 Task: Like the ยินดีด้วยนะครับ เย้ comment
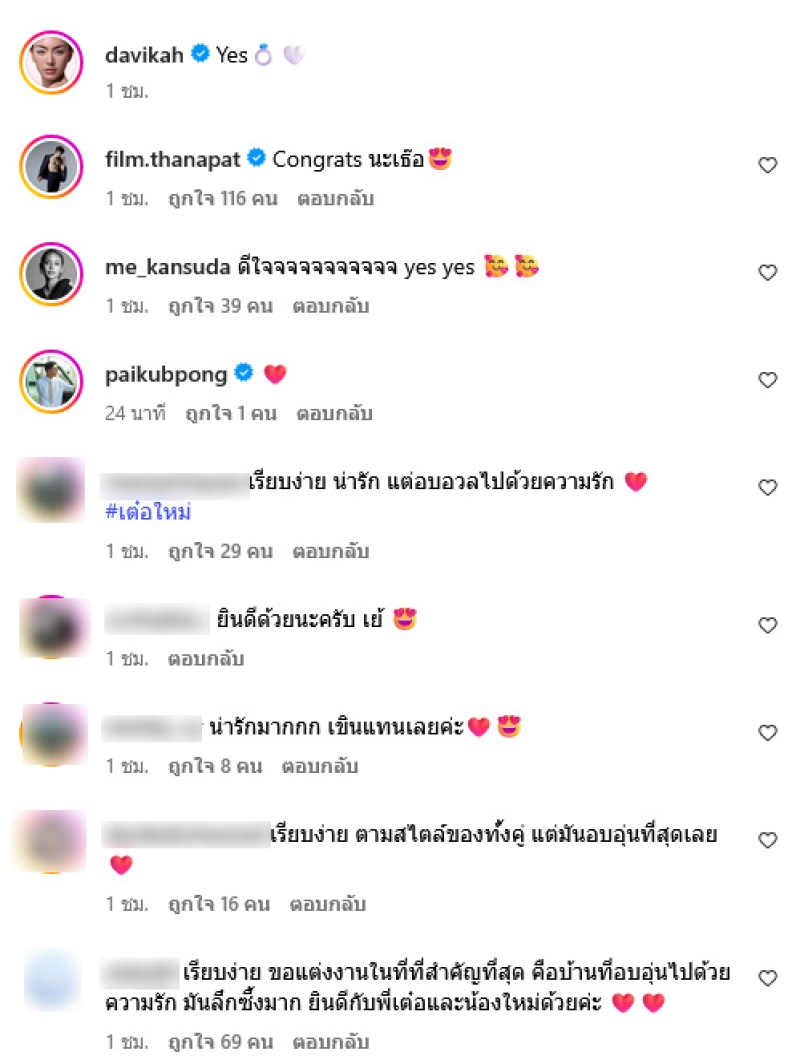click(768, 625)
